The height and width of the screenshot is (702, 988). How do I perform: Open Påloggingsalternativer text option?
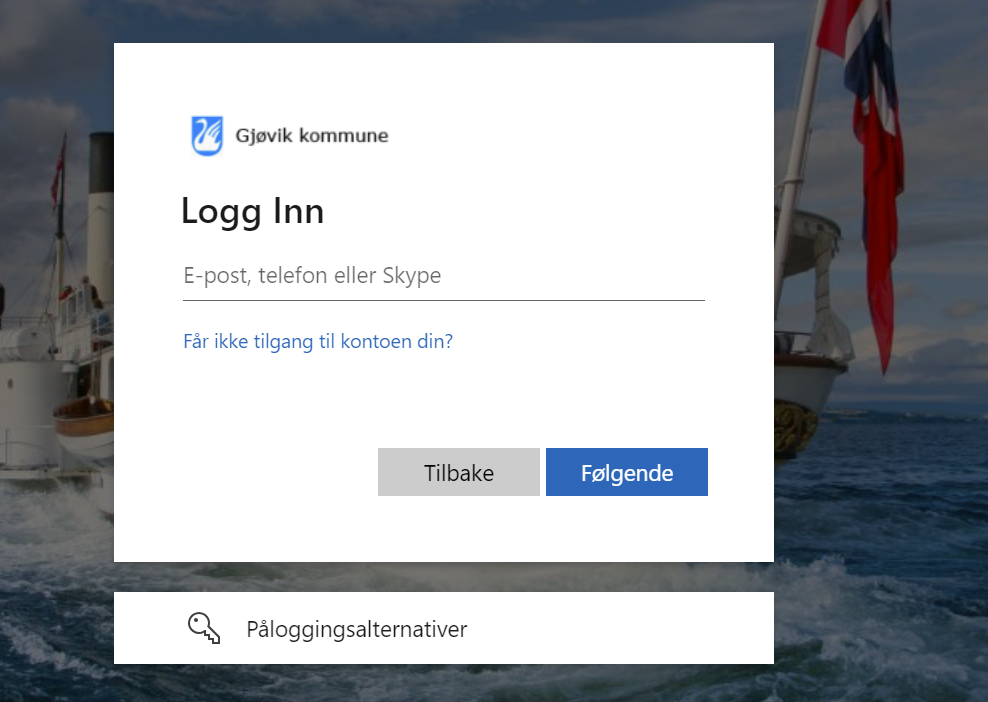tap(356, 629)
